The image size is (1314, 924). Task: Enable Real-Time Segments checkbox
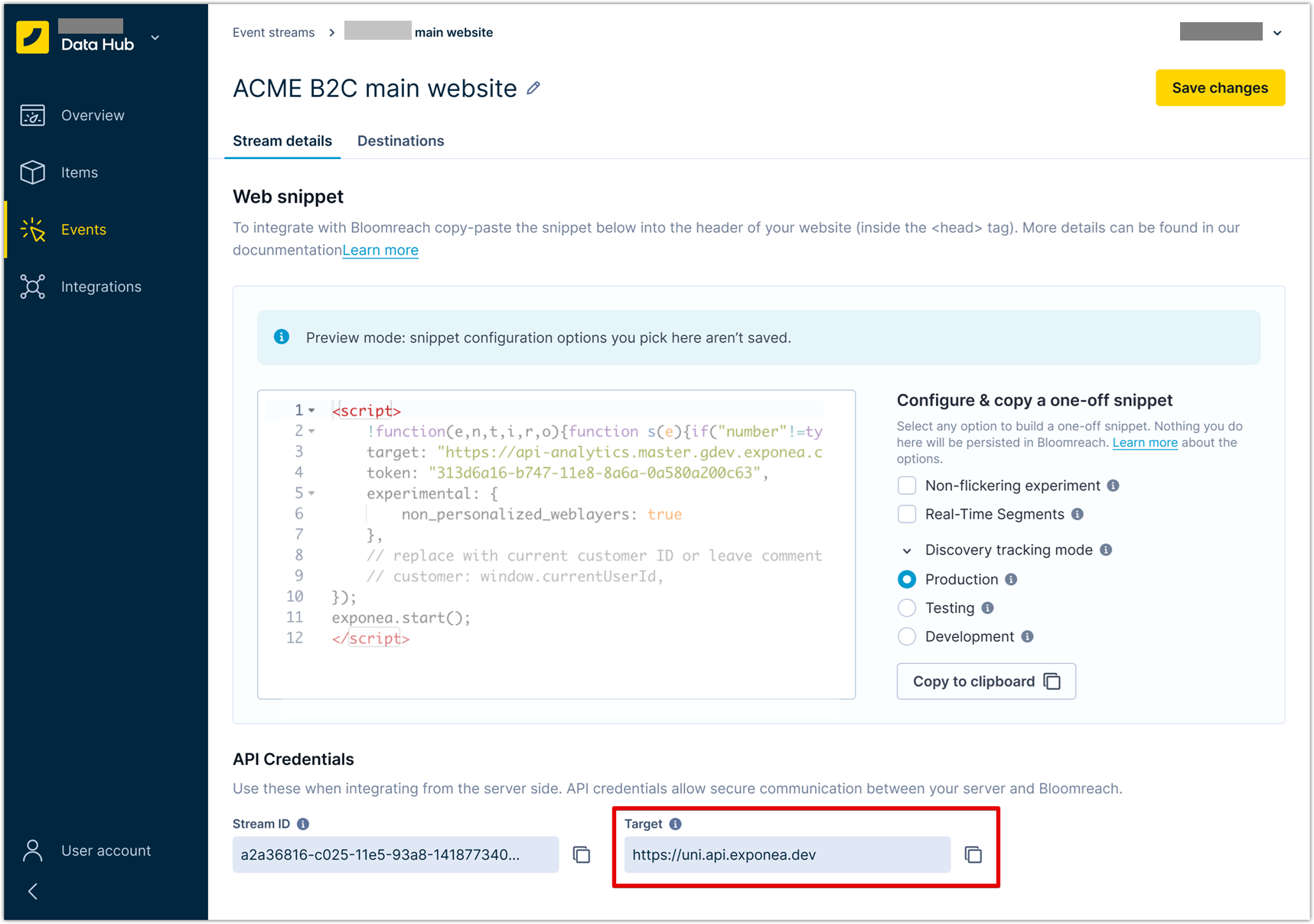907,514
